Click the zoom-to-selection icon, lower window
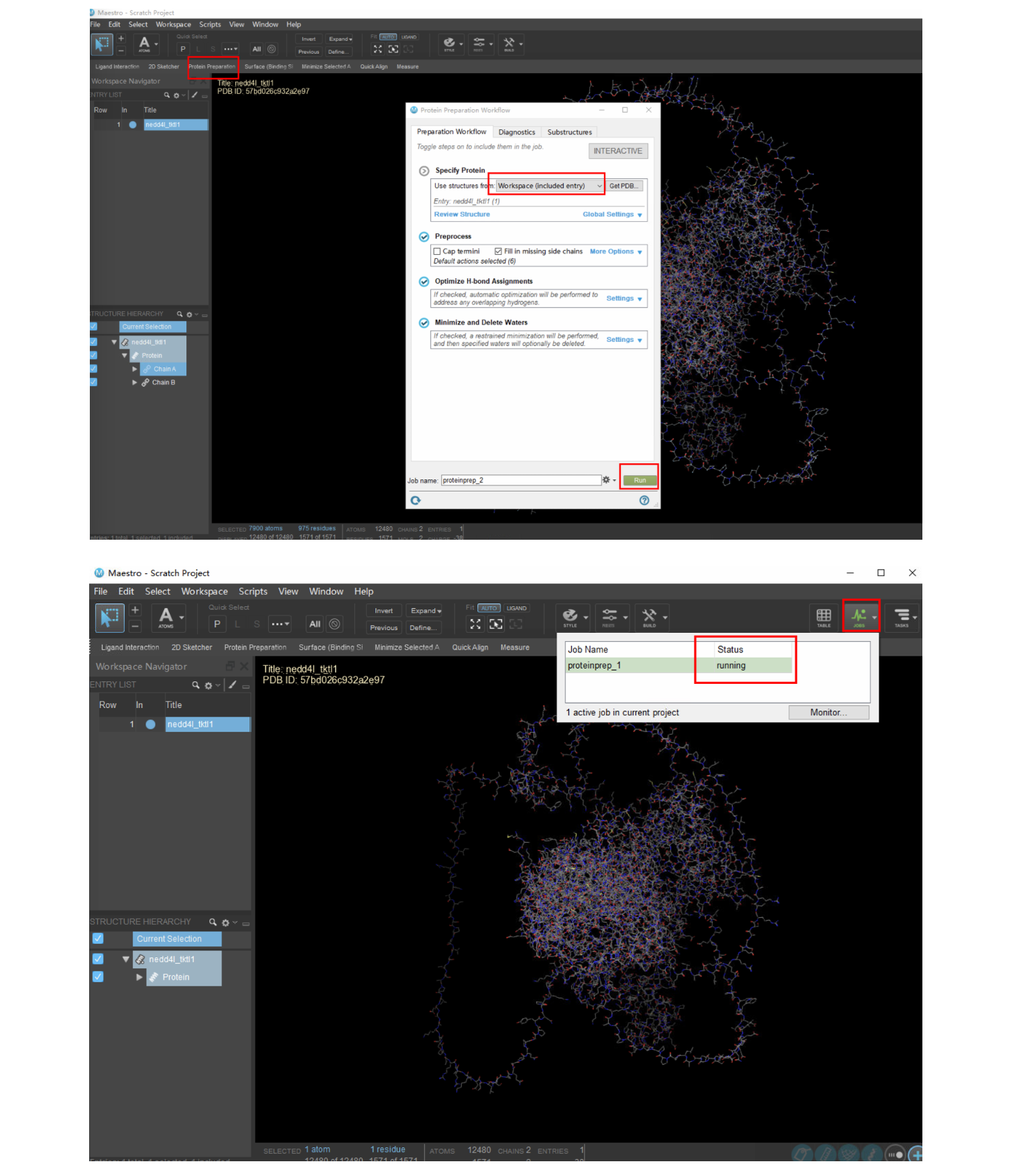This screenshot has width=1035, height=1176. click(495, 624)
